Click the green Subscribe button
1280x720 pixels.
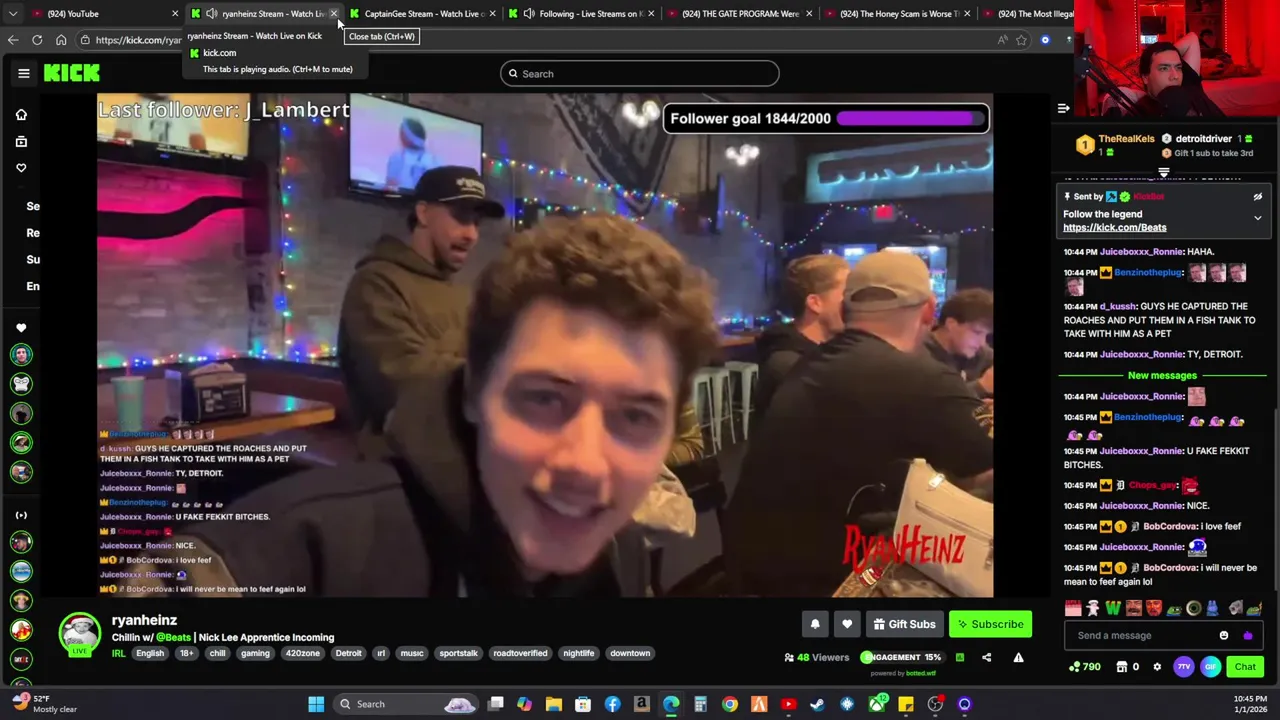[990, 624]
